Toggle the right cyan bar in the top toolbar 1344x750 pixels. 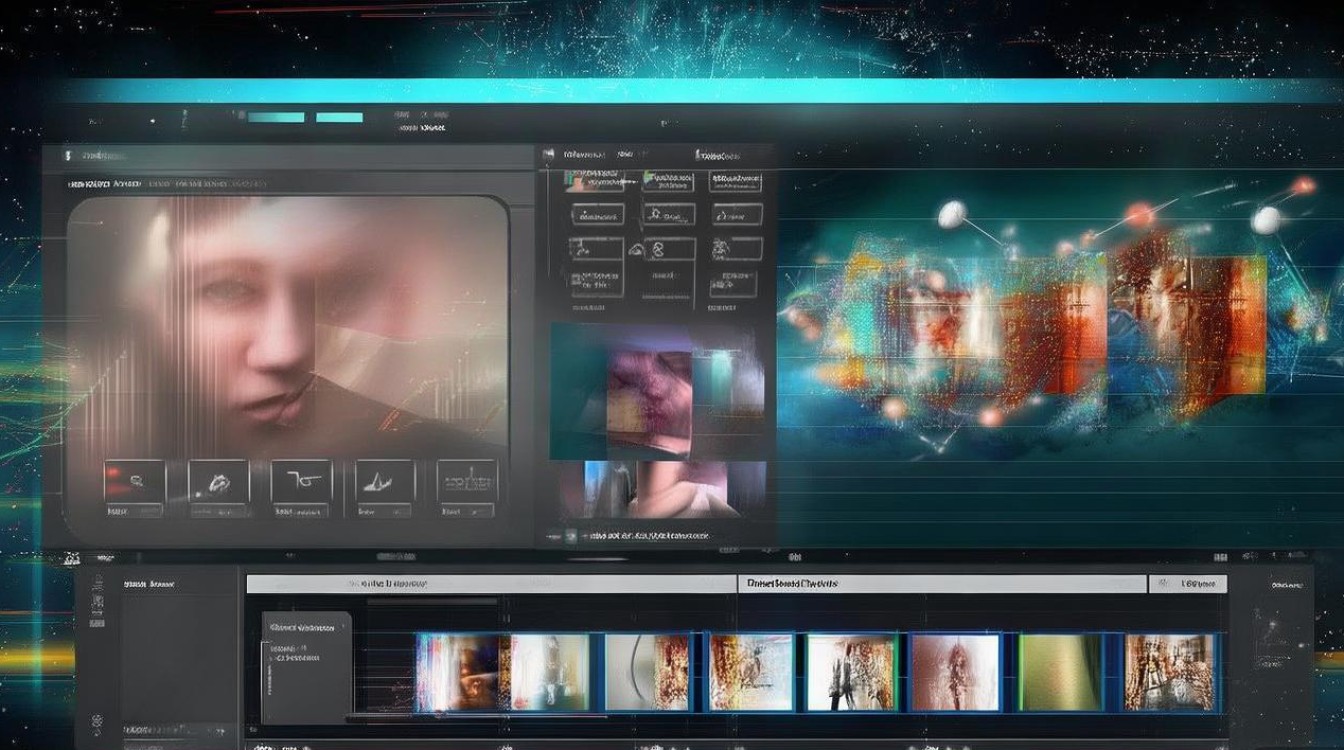coord(339,117)
